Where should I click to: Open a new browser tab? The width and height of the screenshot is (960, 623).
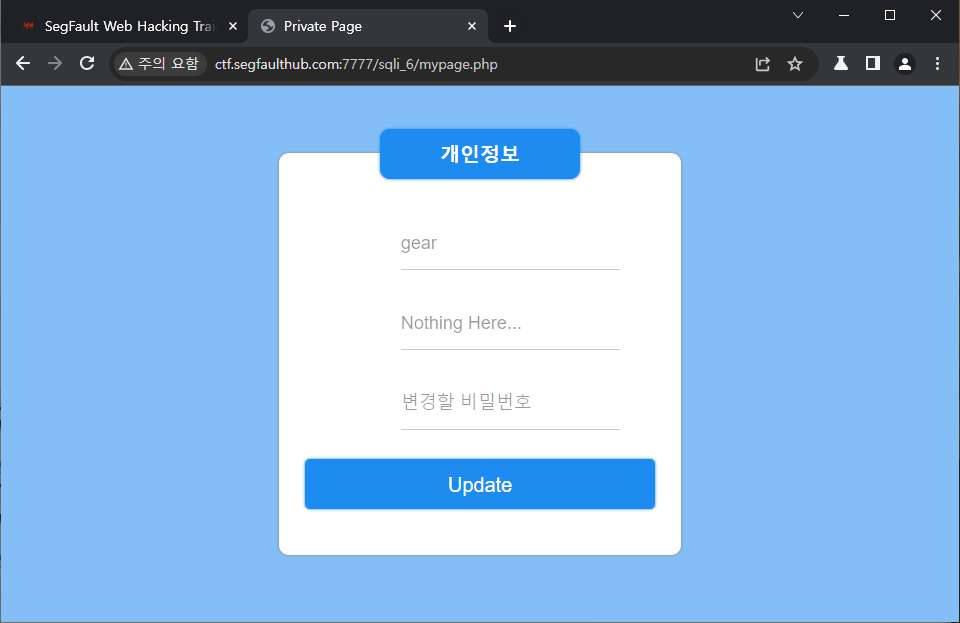(509, 26)
